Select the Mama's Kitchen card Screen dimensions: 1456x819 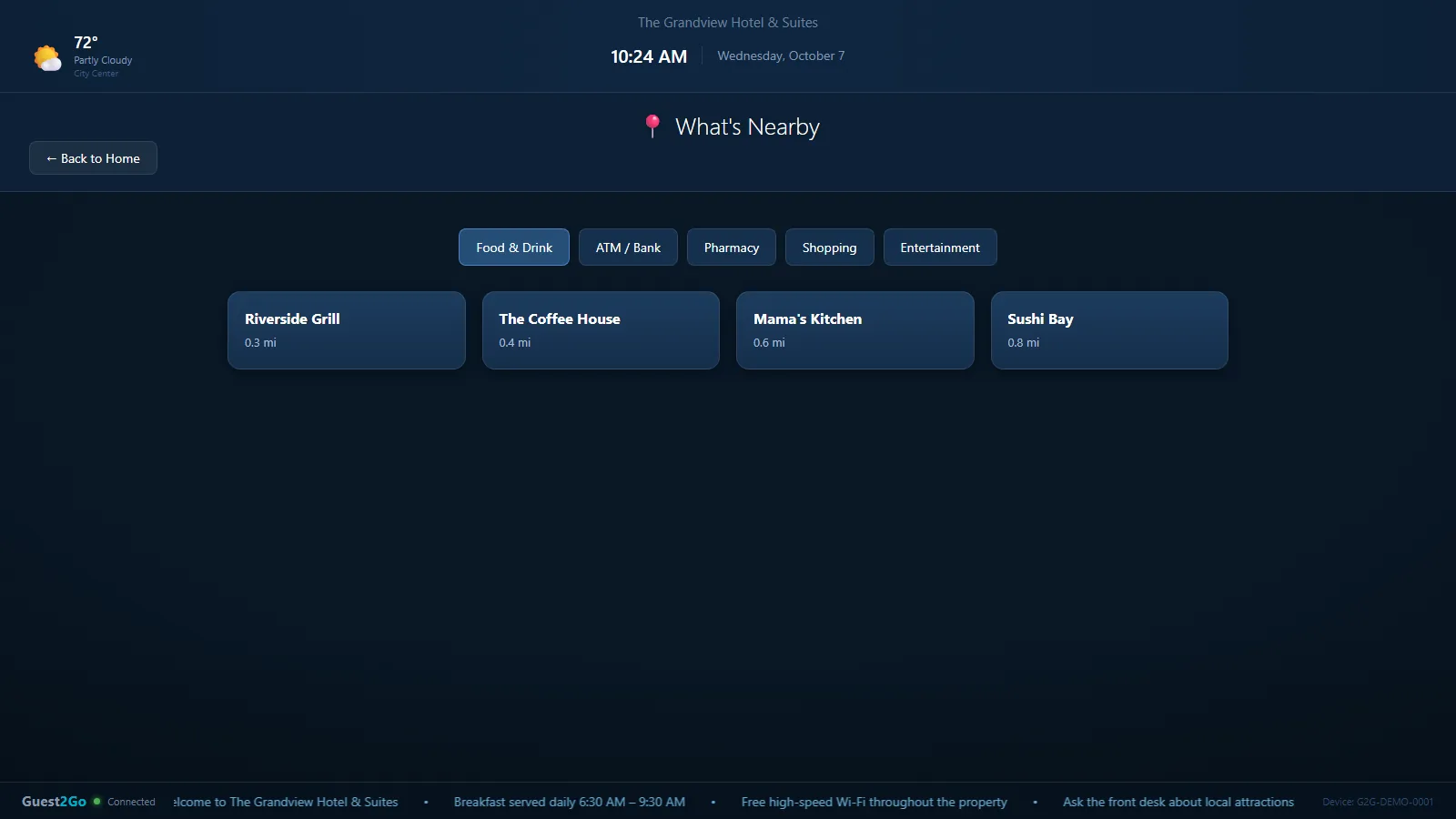coord(855,330)
